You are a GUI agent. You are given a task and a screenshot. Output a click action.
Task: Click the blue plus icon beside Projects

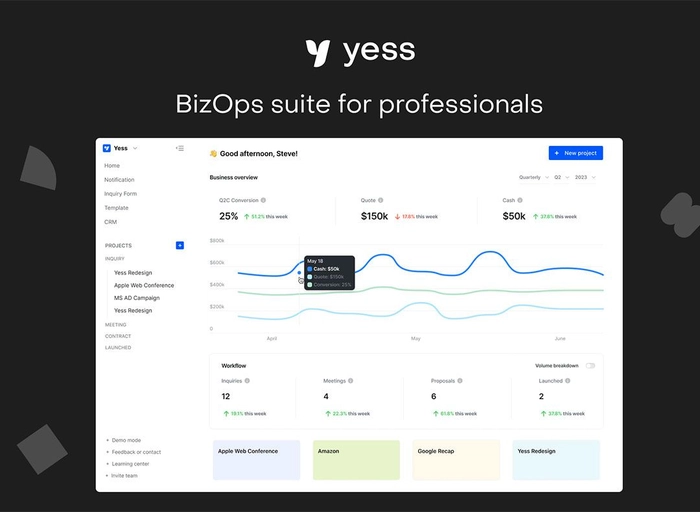pos(180,245)
